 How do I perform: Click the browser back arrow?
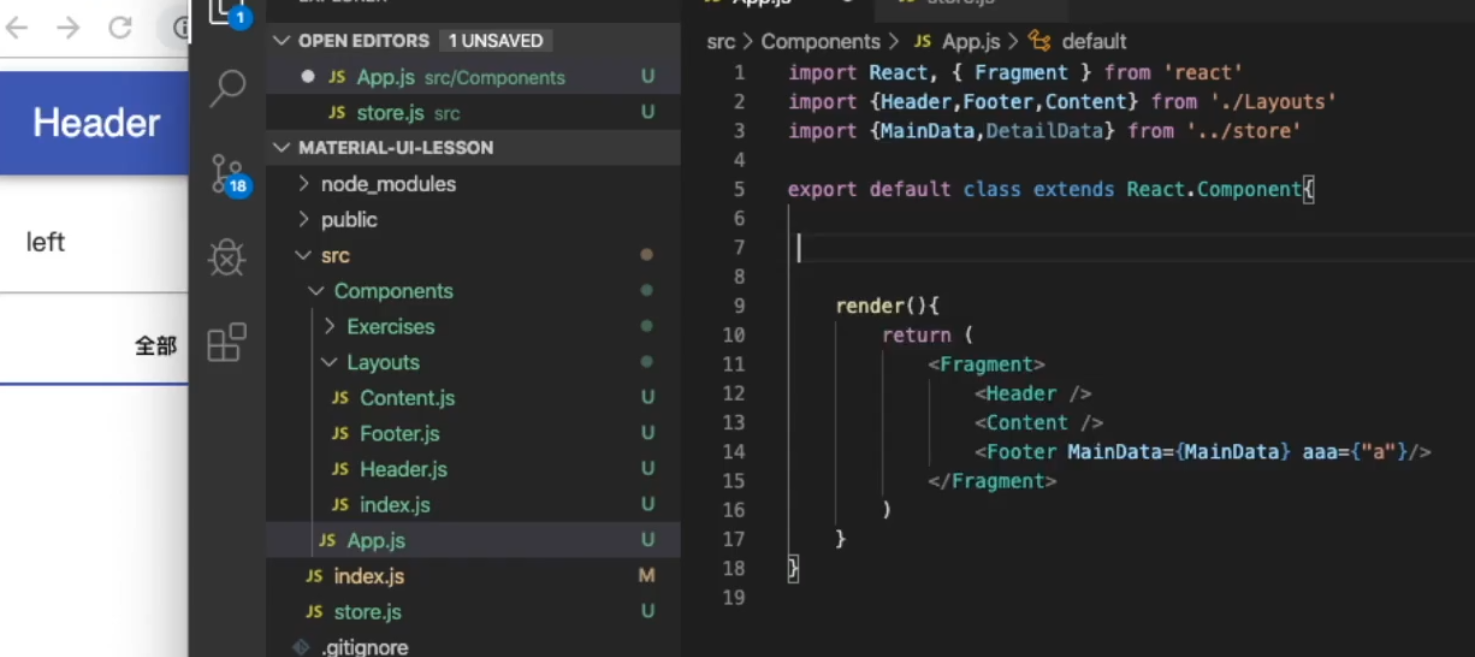[x=16, y=28]
